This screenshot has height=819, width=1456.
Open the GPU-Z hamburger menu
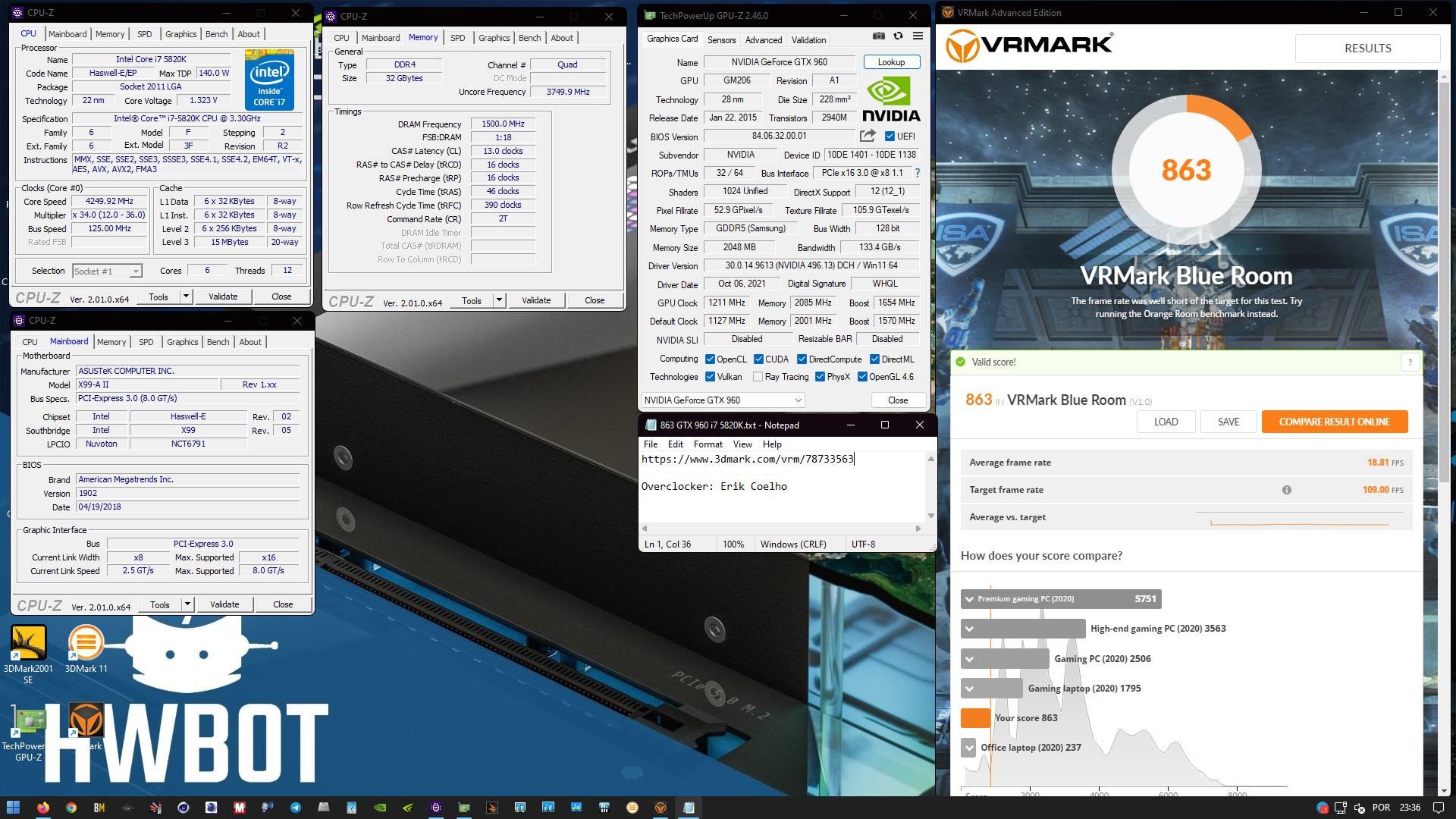tap(918, 36)
